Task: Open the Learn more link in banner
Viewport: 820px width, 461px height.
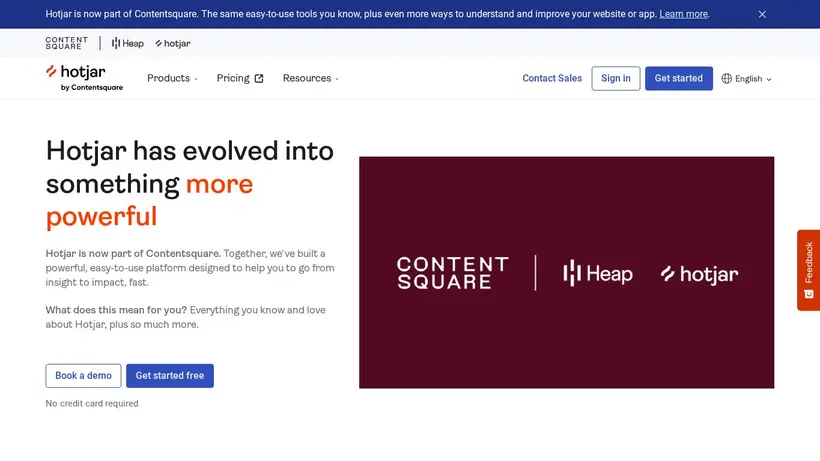Action: point(683,14)
